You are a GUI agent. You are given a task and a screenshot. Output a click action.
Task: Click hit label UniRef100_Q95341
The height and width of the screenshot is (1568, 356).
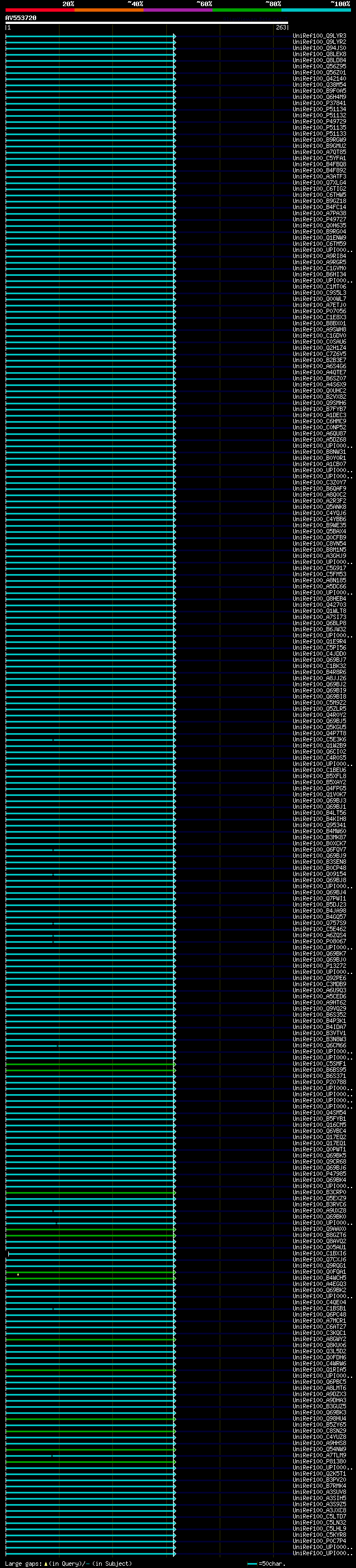pyautogui.click(x=319, y=825)
